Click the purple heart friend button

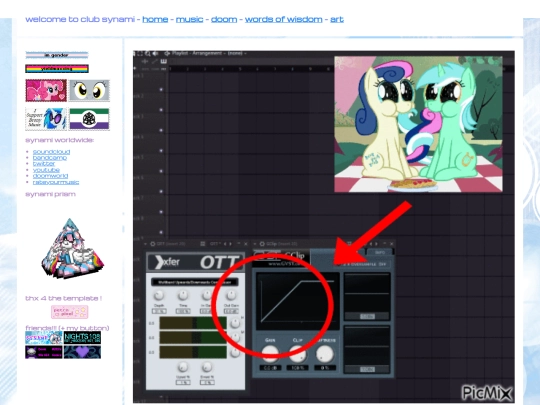82,352
